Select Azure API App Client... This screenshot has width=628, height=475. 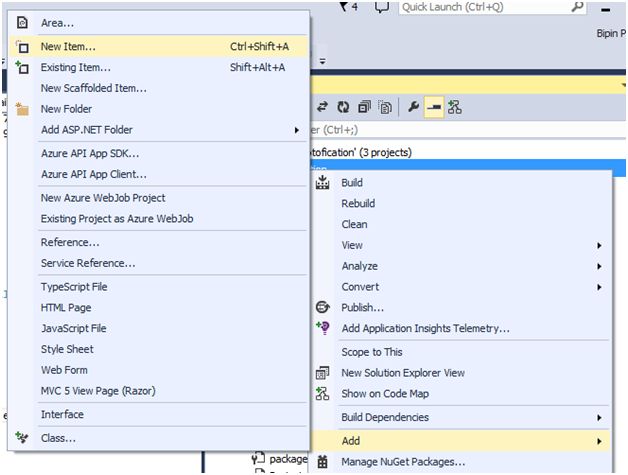click(159, 174)
